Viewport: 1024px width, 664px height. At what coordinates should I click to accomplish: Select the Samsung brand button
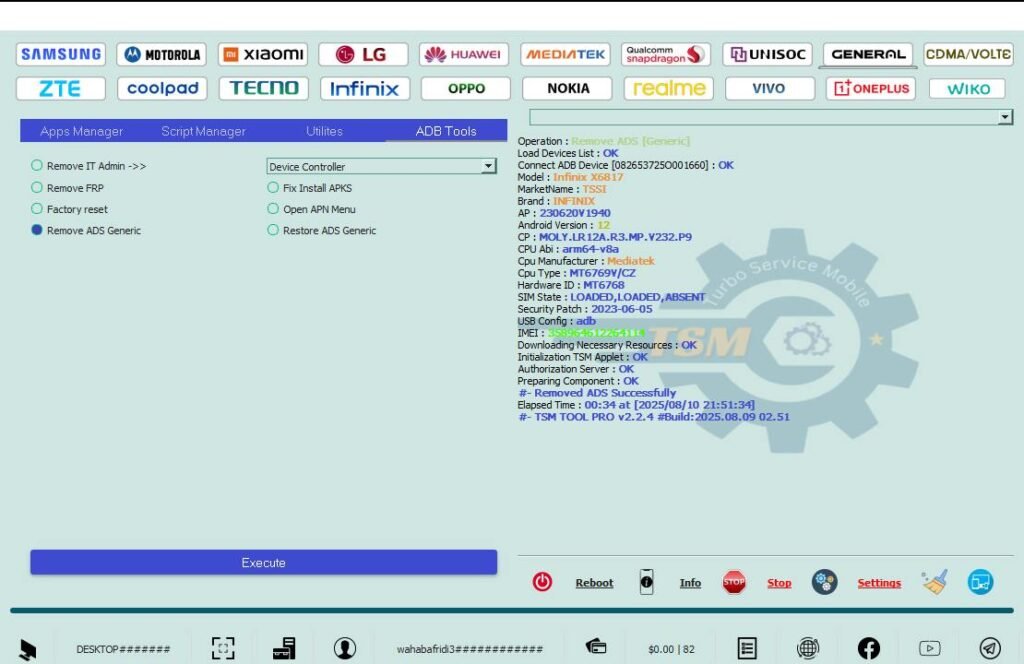[x=61, y=54]
